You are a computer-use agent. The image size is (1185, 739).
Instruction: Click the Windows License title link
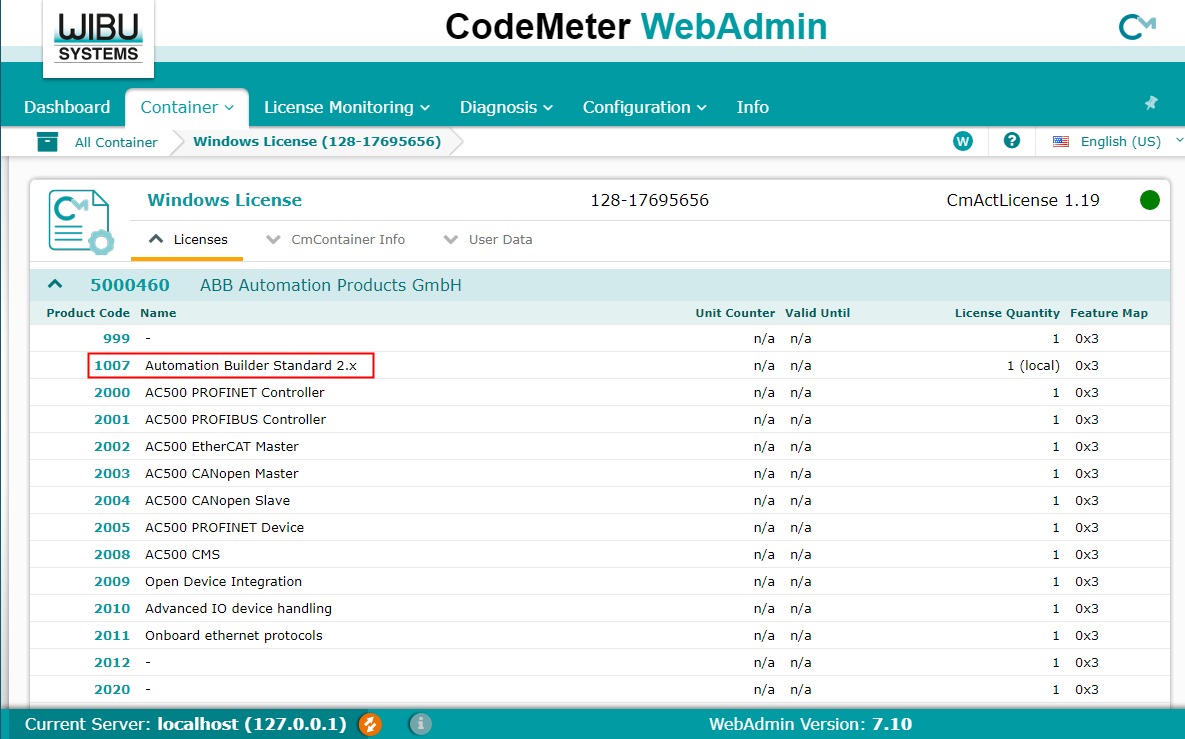[224, 200]
